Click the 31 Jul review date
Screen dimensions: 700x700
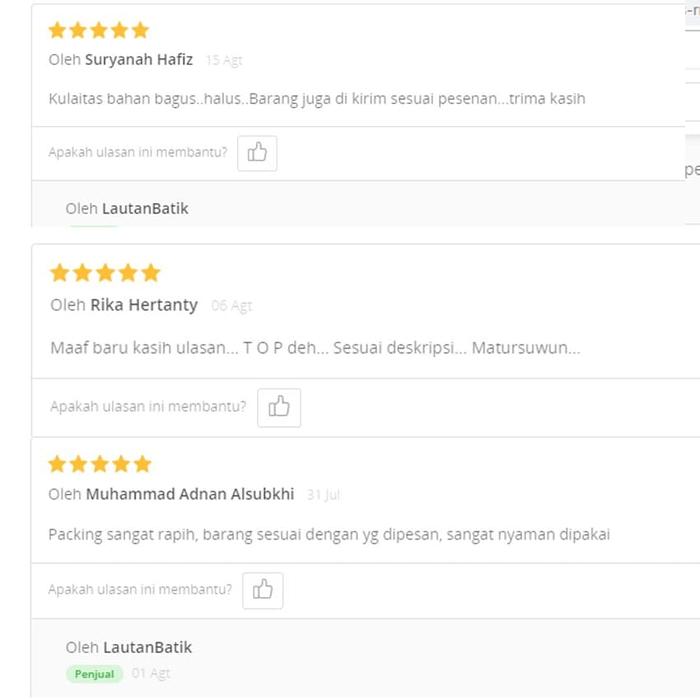coord(324,495)
